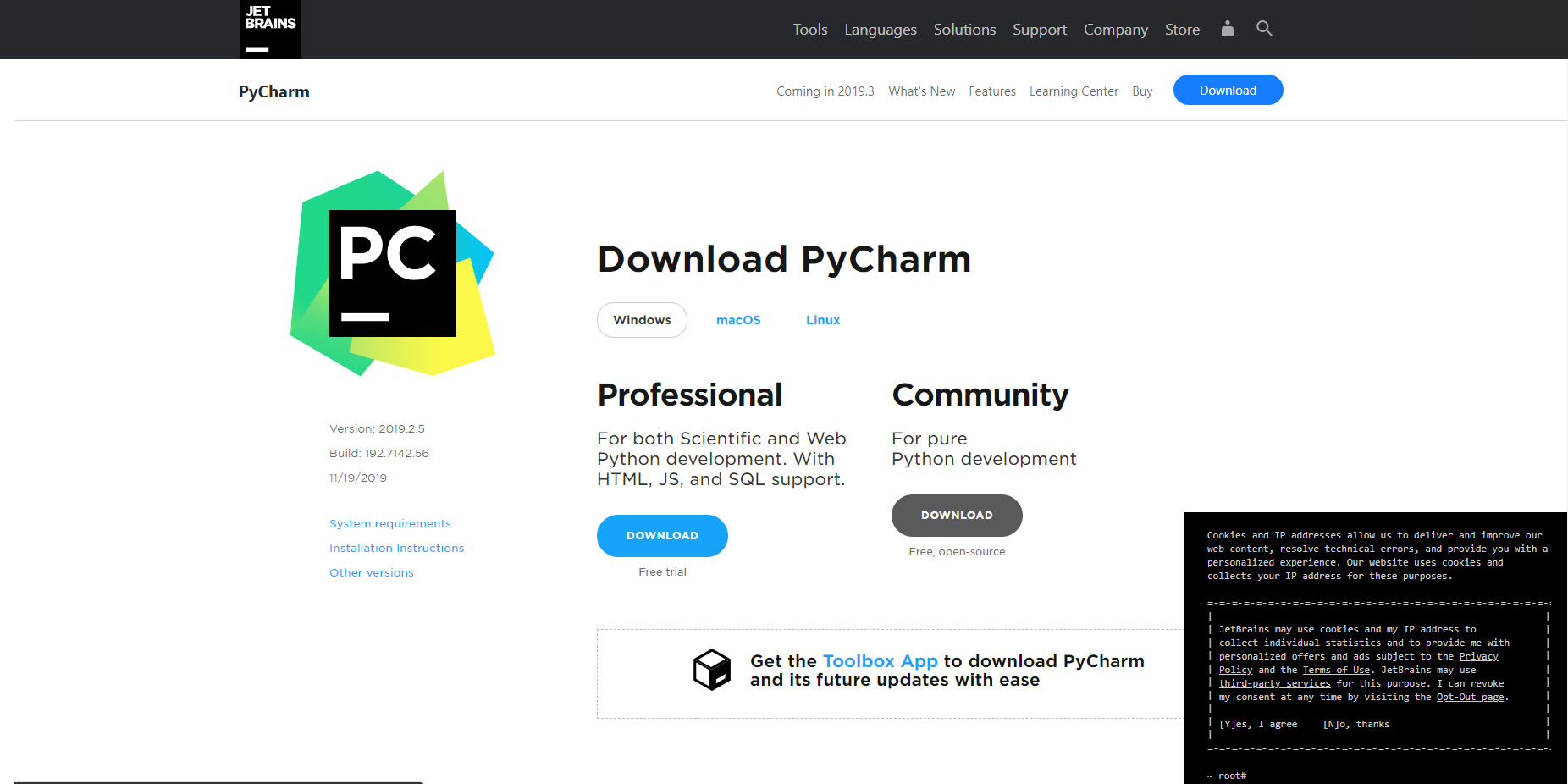Open the Support menu
Screen dimensions: 1568x784
click(x=1040, y=30)
